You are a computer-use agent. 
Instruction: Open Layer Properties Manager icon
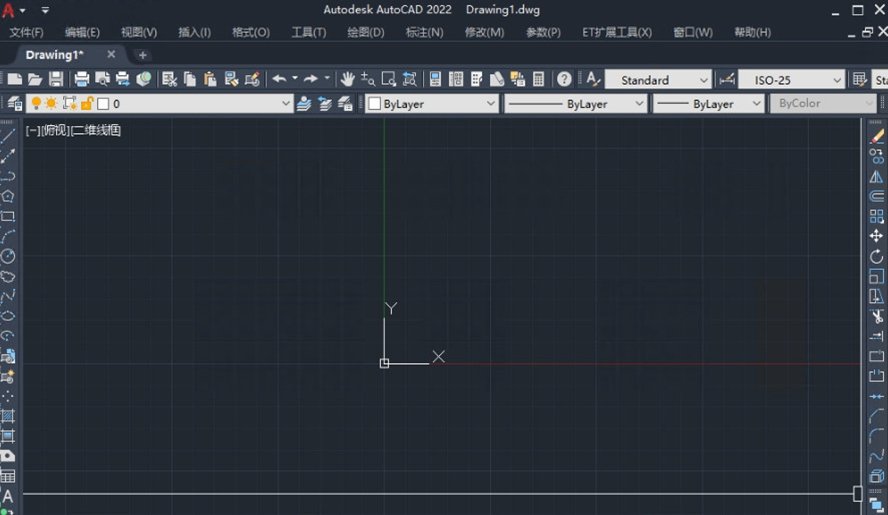pyautogui.click(x=15, y=104)
